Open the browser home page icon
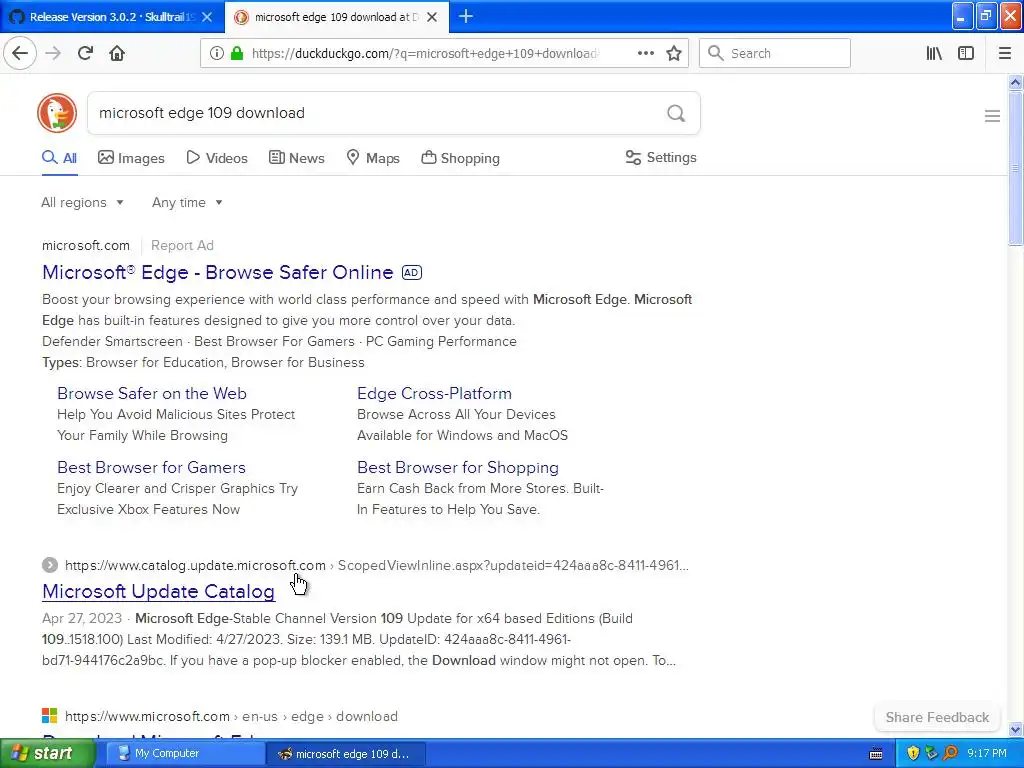Image resolution: width=1024 pixels, height=768 pixels. pyautogui.click(x=117, y=53)
